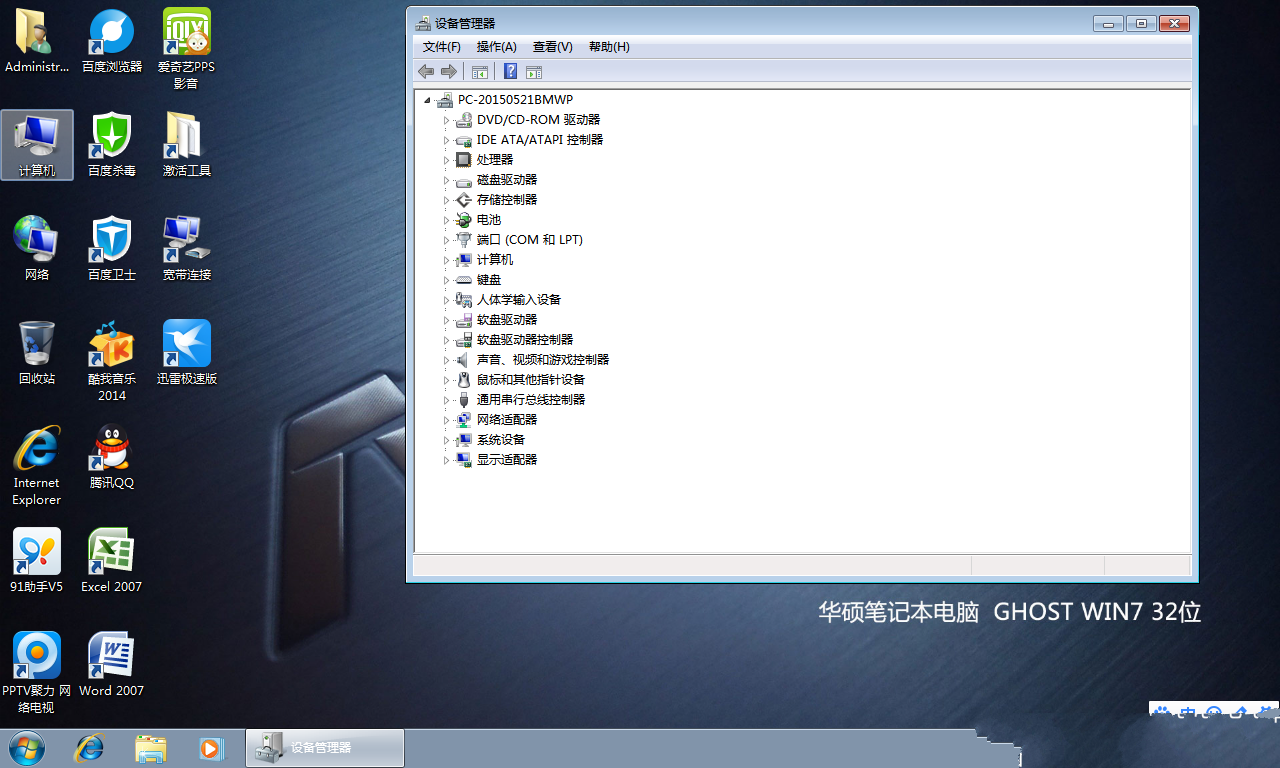This screenshot has height=768, width=1280.
Task: Click the show/hide console tree toolbar icon
Action: pos(480,71)
